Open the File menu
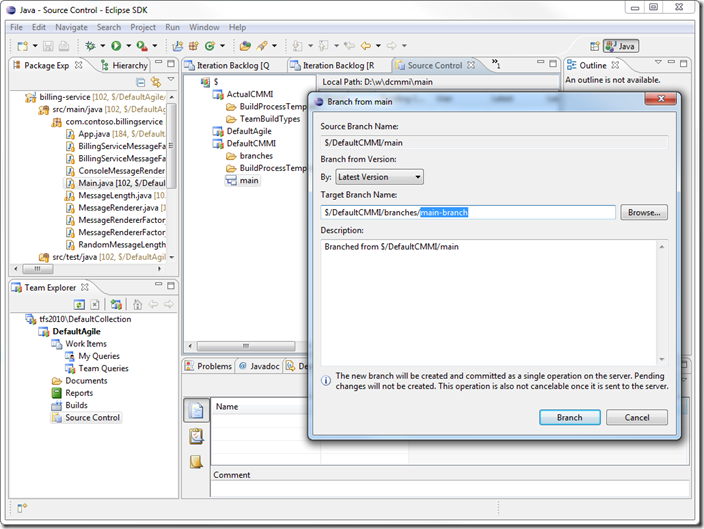This screenshot has width=704, height=529. click(x=17, y=27)
